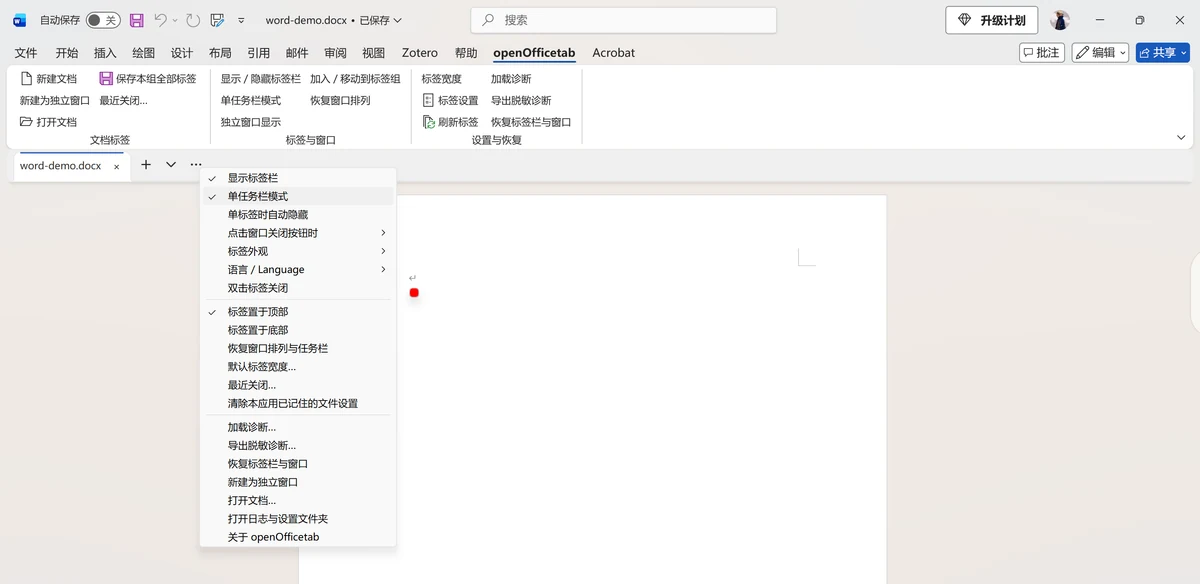
Task: Switch to the 插入 ribbon tab
Action: click(105, 53)
